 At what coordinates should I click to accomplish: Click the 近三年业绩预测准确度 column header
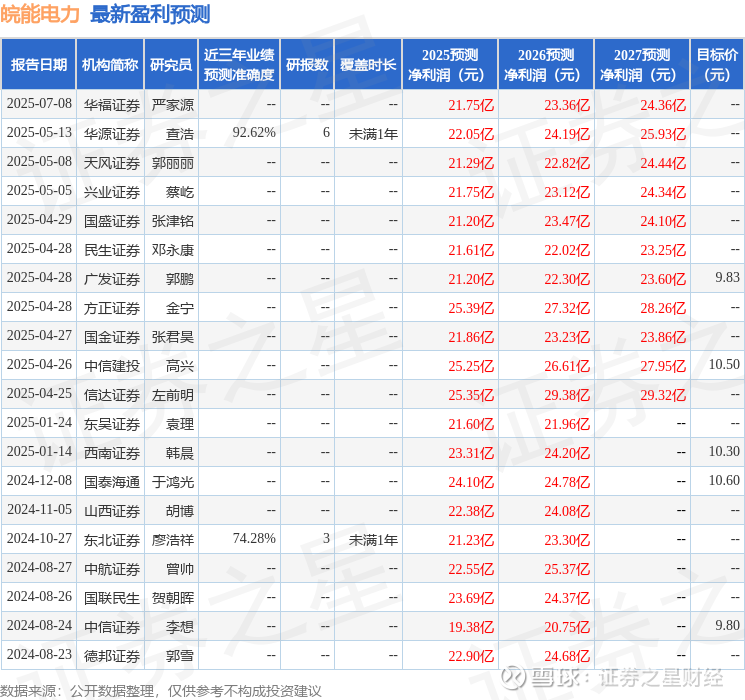pos(239,65)
